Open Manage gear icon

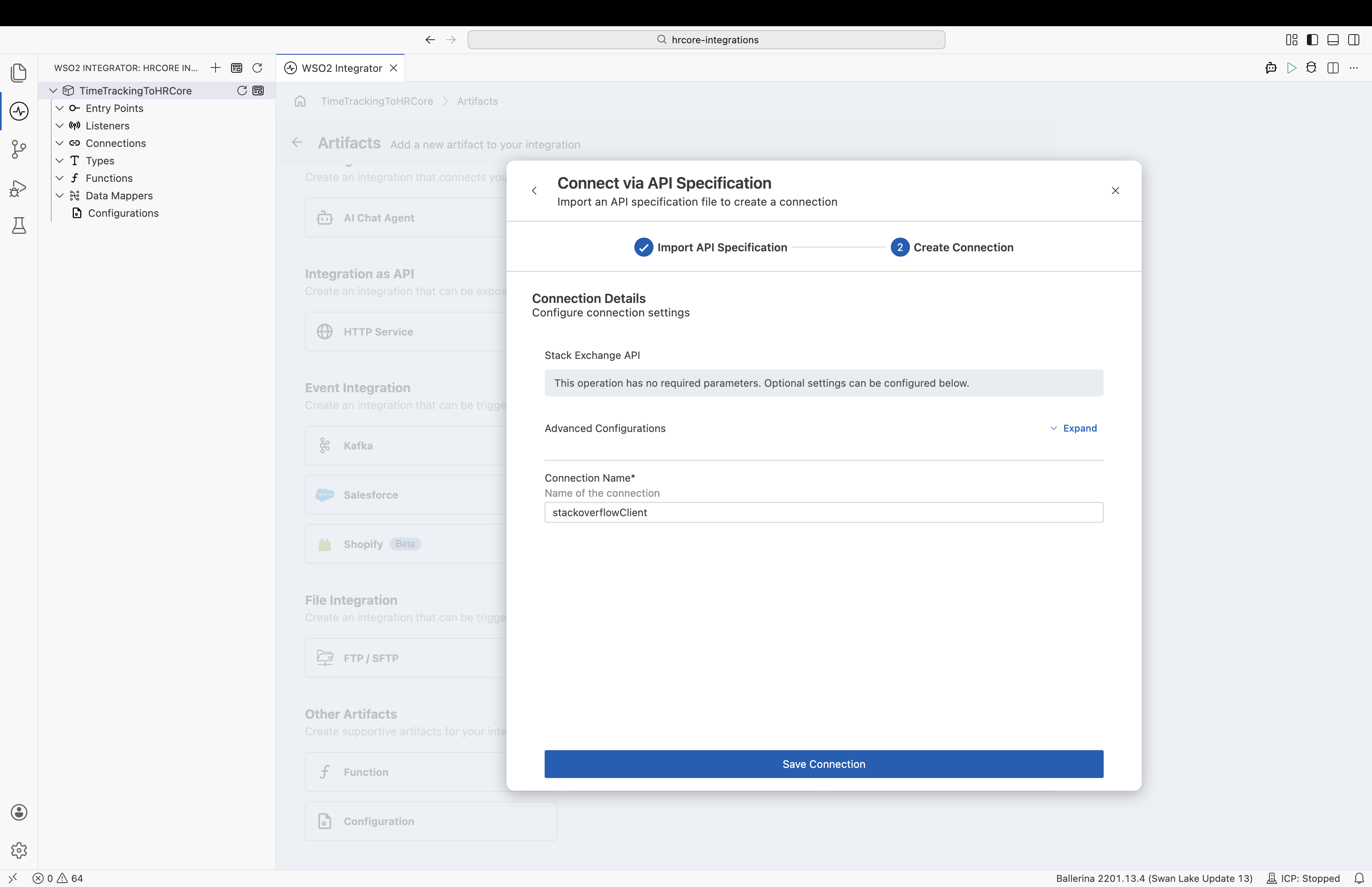coord(19,850)
